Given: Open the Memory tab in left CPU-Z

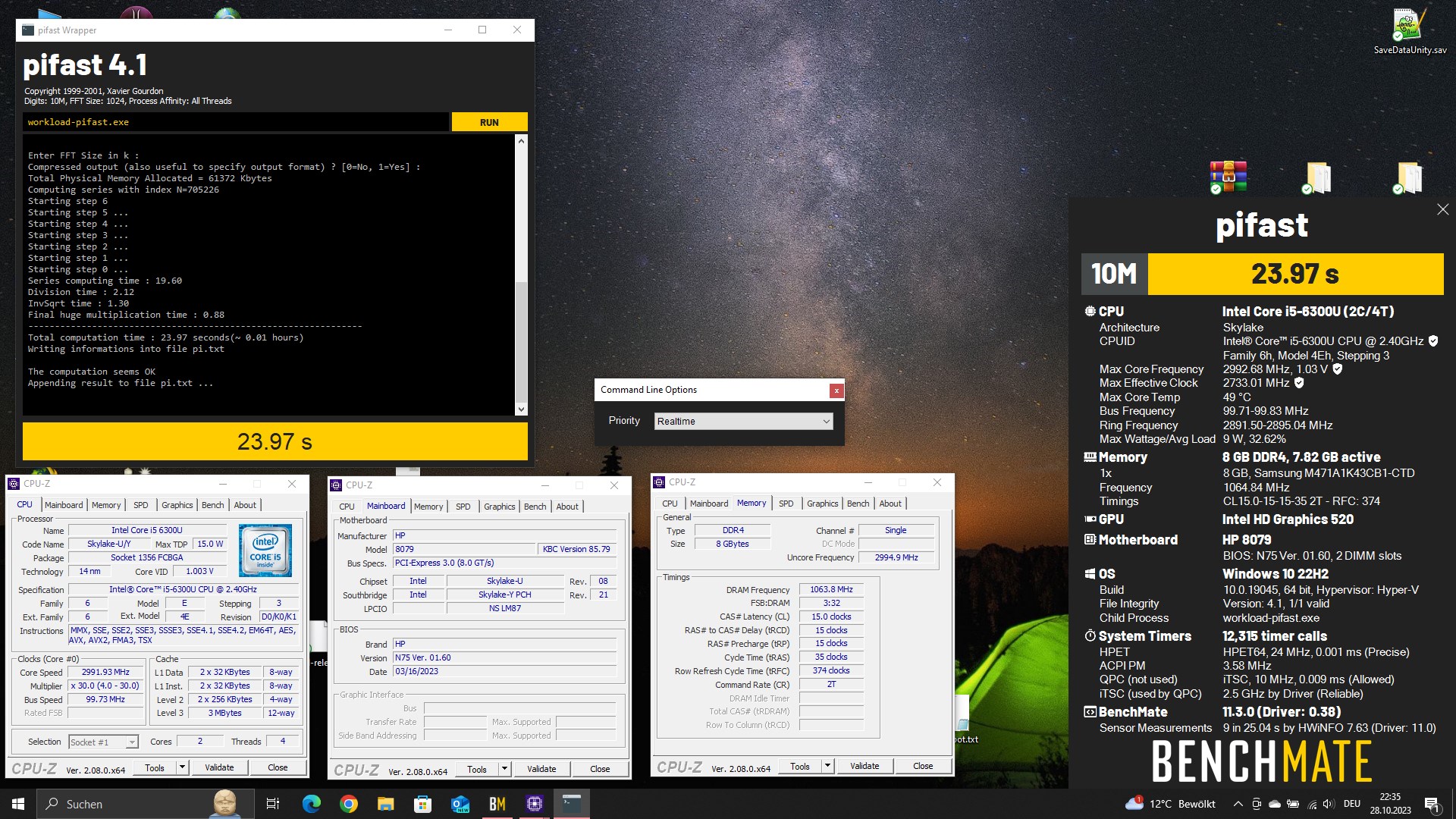Looking at the screenshot, I should tap(106, 505).
